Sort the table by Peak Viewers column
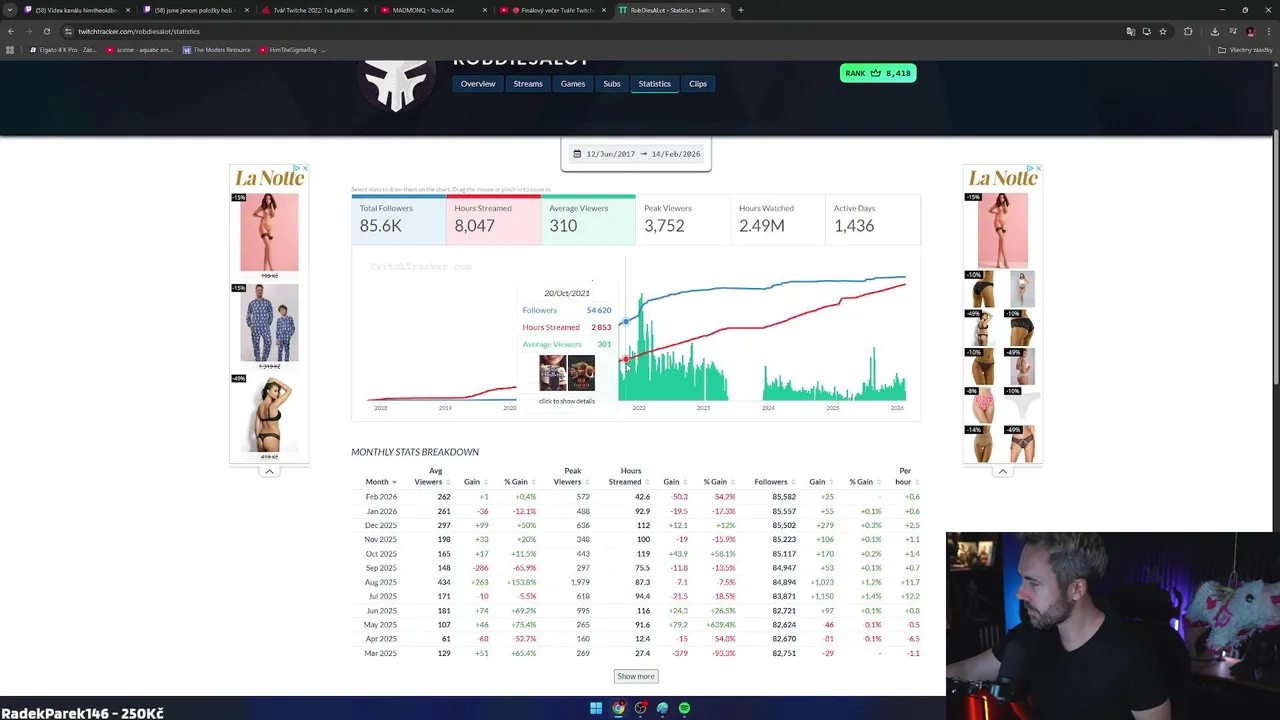 (573, 476)
